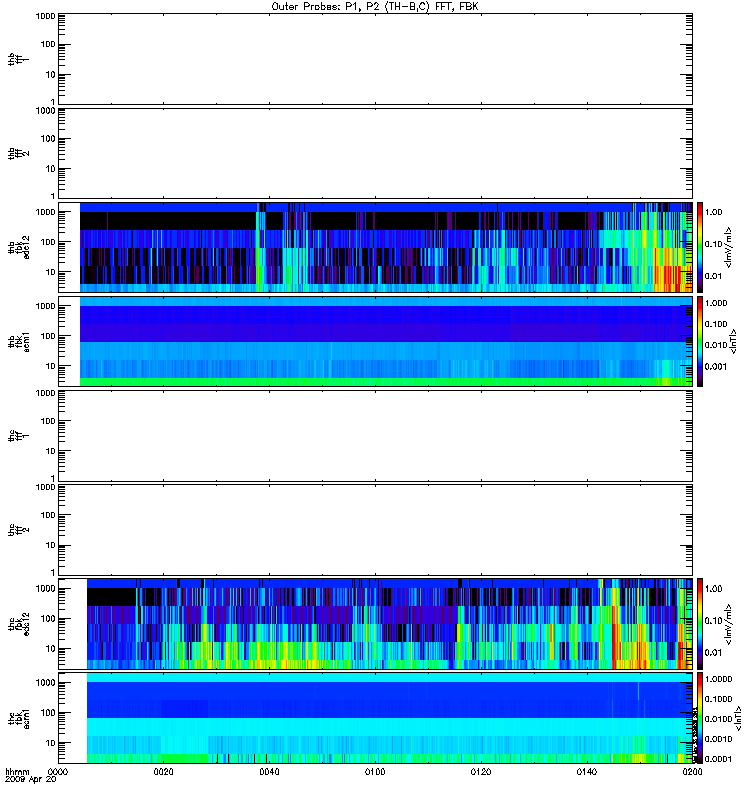Click the thb fbk scm1 color bar
750x800 pixels.
[700, 341]
